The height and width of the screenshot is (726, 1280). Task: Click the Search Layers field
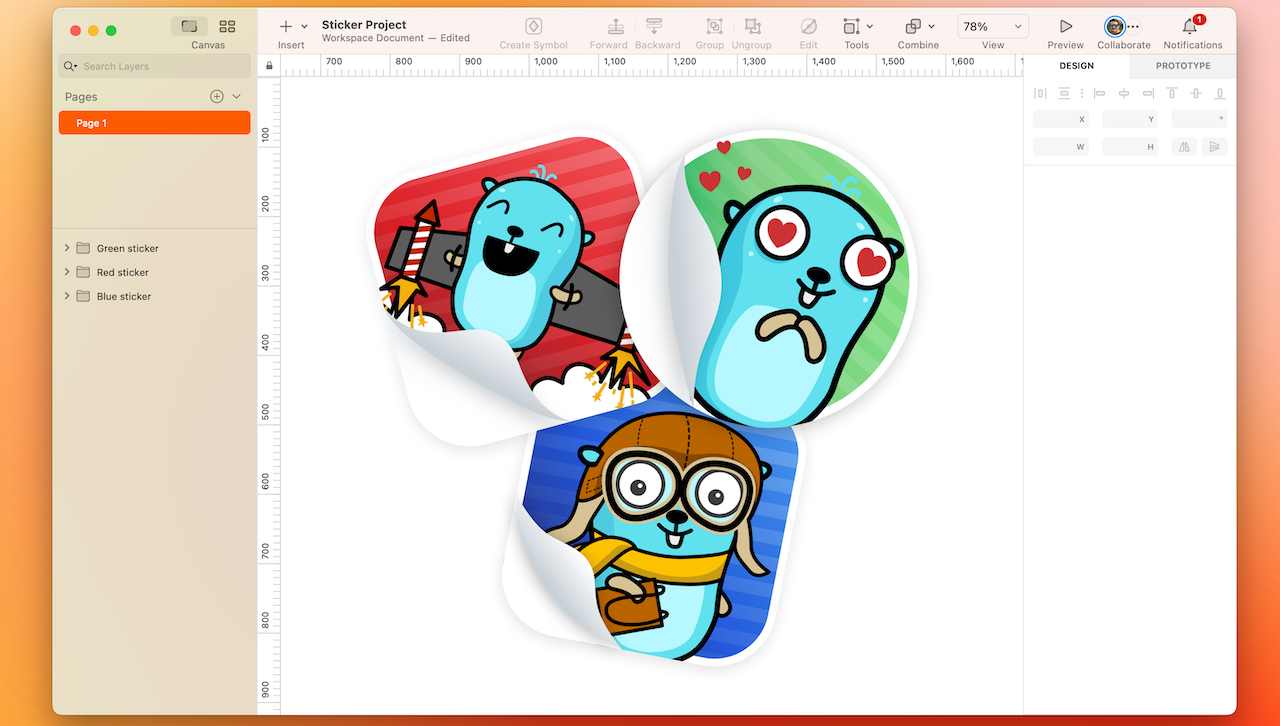(154, 65)
